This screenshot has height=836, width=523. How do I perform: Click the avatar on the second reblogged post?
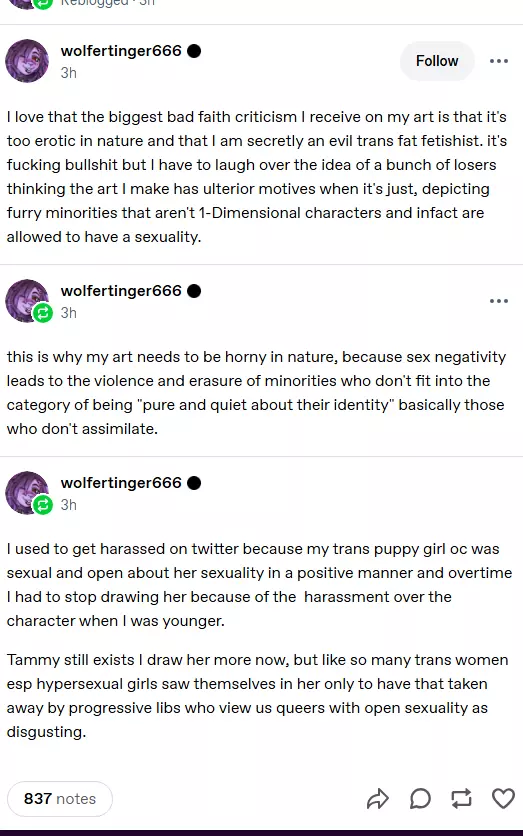[26, 300]
